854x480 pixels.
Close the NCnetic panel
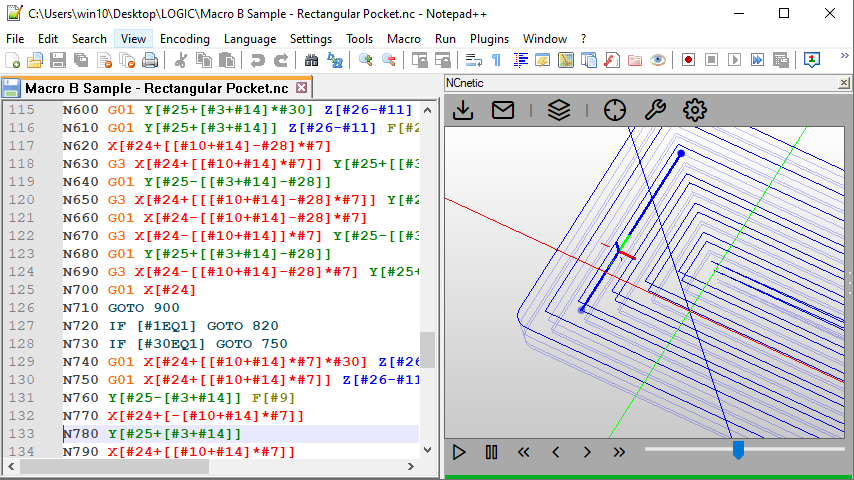point(844,83)
